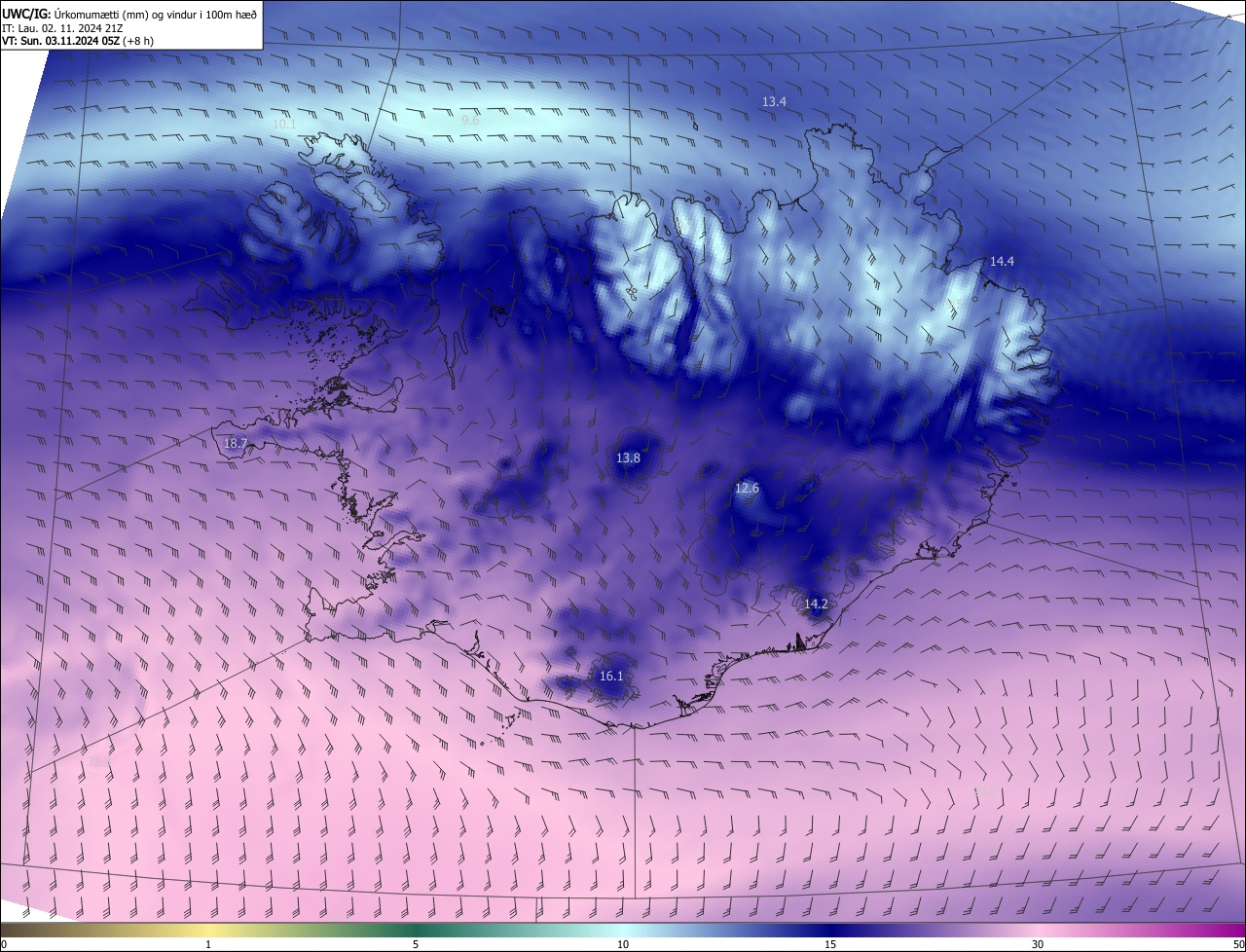
Task: Click the 16.1 value label near the south coast
Action: pos(611,676)
